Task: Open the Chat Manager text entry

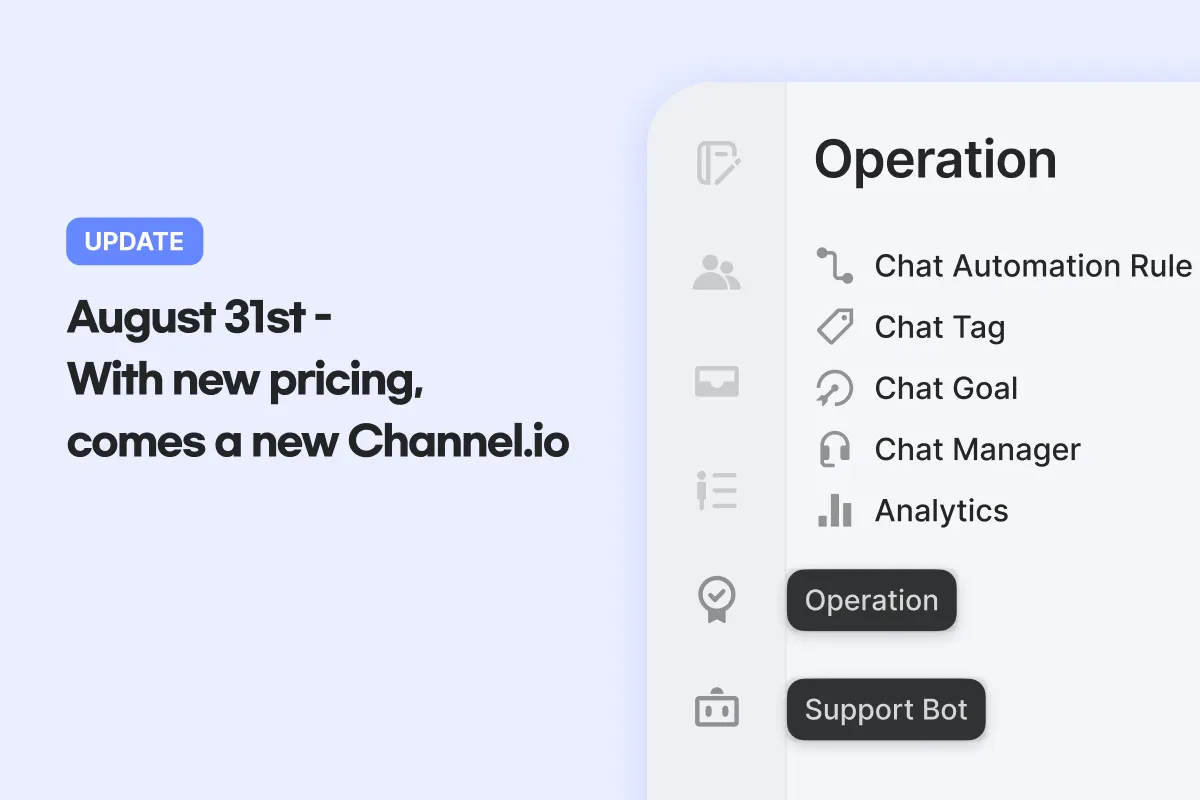Action: pos(977,450)
